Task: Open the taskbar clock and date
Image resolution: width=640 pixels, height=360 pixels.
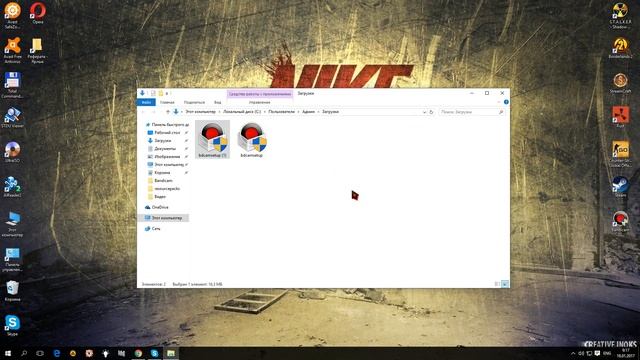Action: click(626, 353)
